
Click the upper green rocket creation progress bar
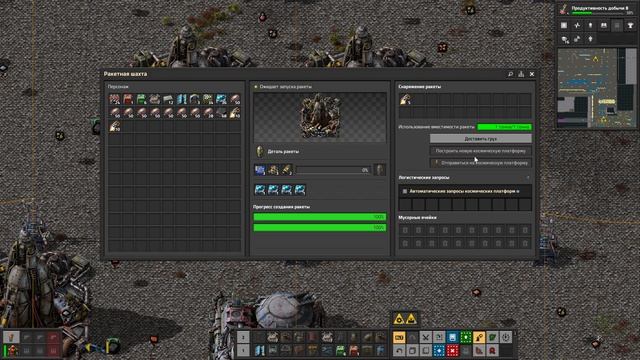[320, 217]
